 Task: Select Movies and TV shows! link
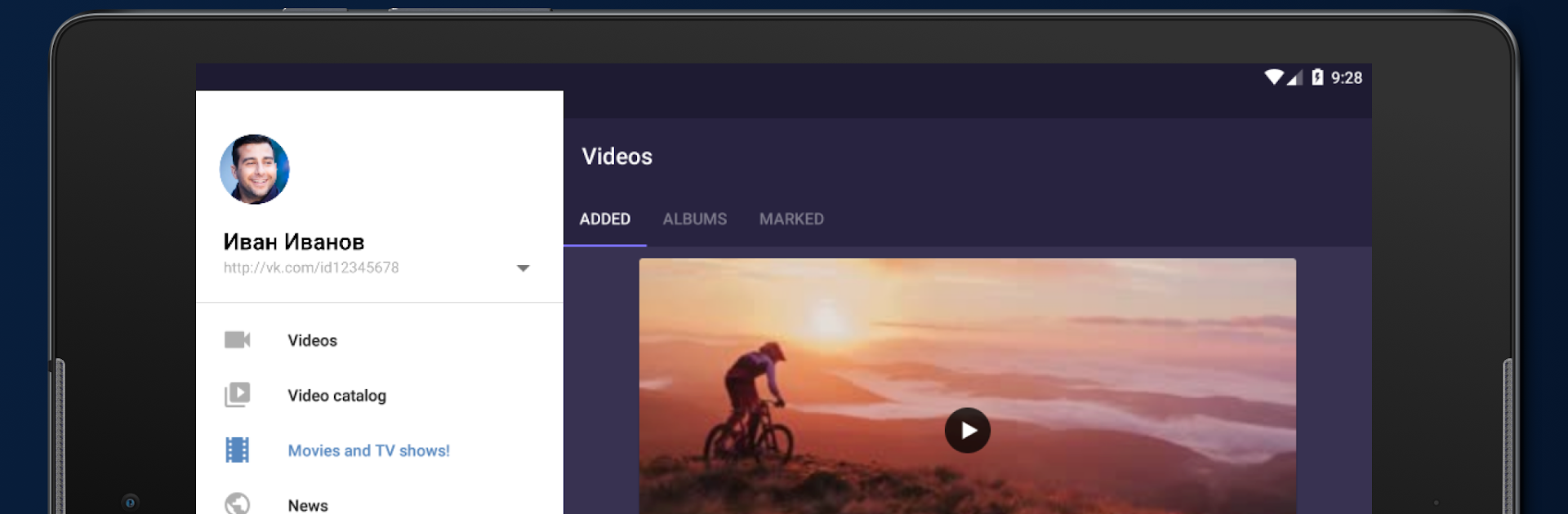click(369, 450)
